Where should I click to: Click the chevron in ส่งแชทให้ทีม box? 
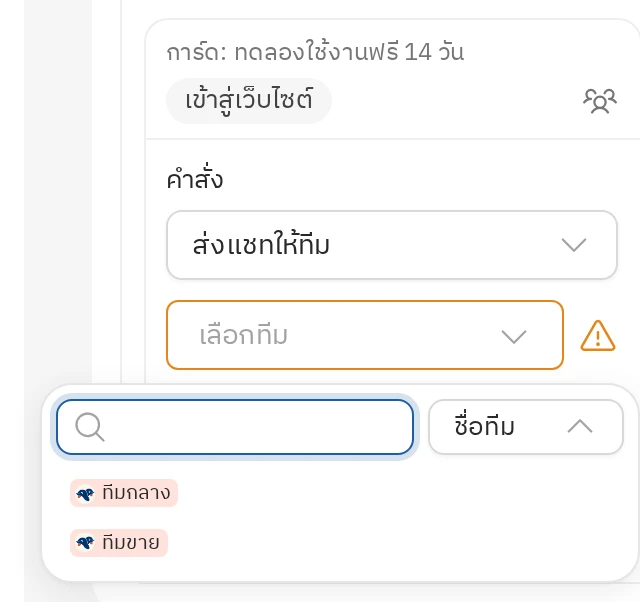(x=574, y=245)
